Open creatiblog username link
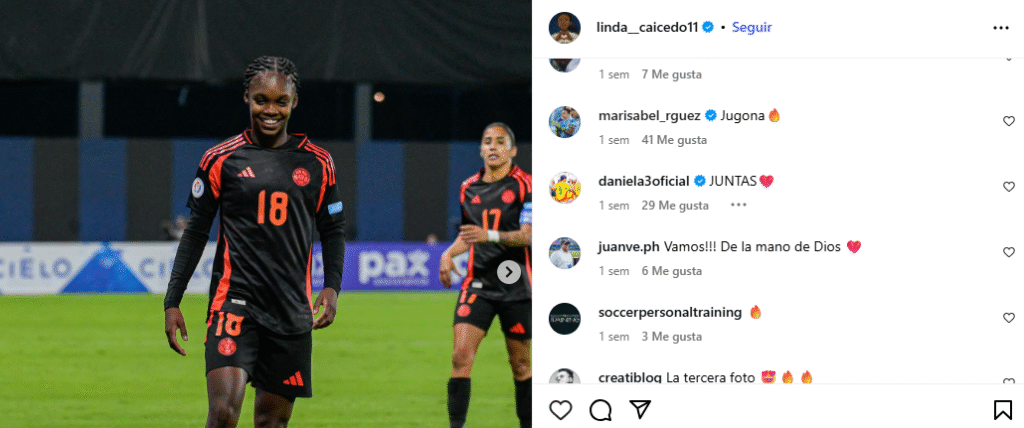1024x428 pixels. point(630,378)
